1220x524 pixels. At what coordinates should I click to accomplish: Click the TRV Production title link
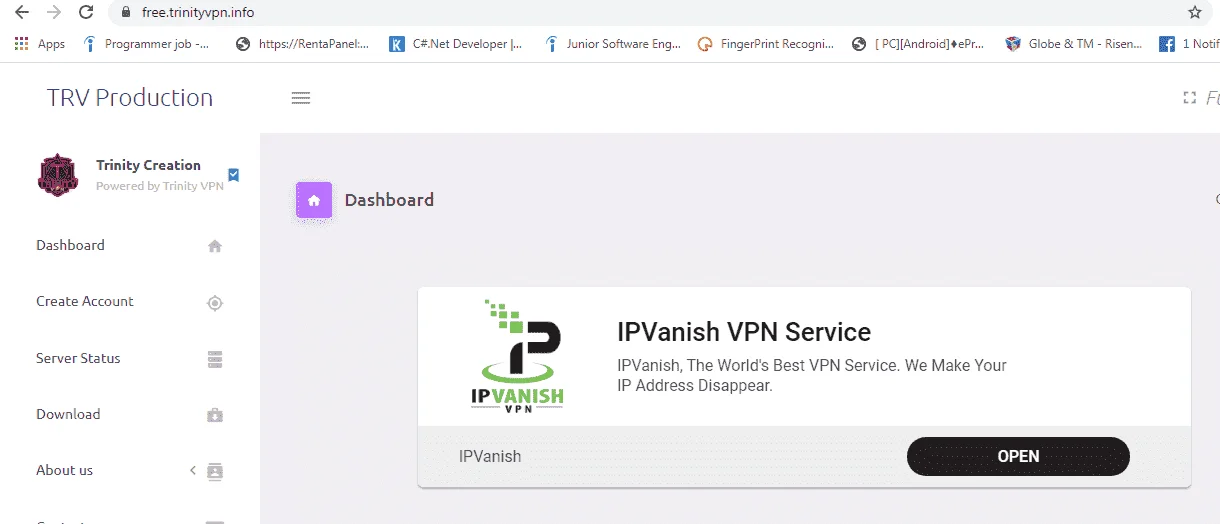pyautogui.click(x=130, y=98)
